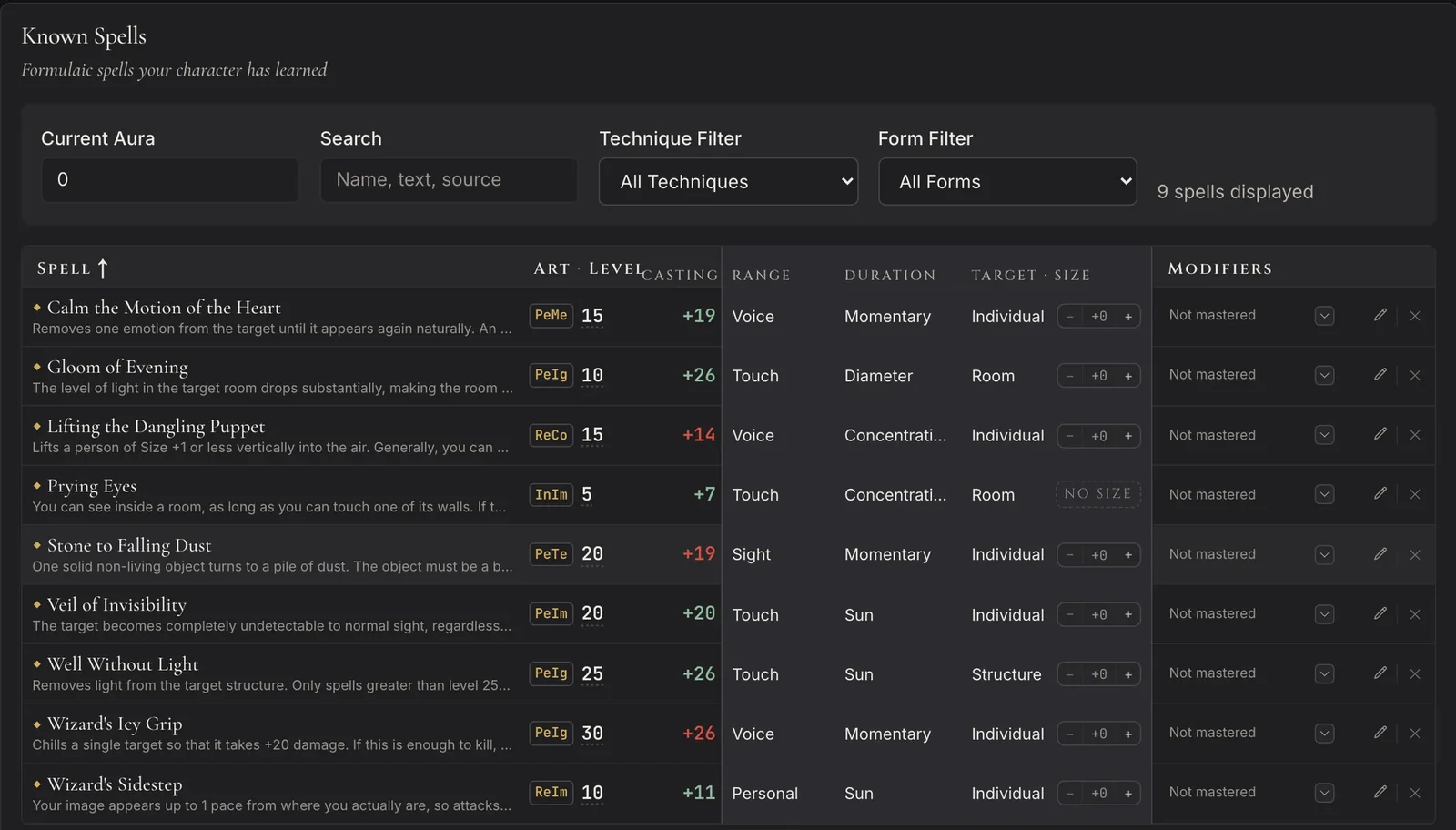
Task: Increase size modifier for Wizard's Sidestep
Action: [1128, 794]
